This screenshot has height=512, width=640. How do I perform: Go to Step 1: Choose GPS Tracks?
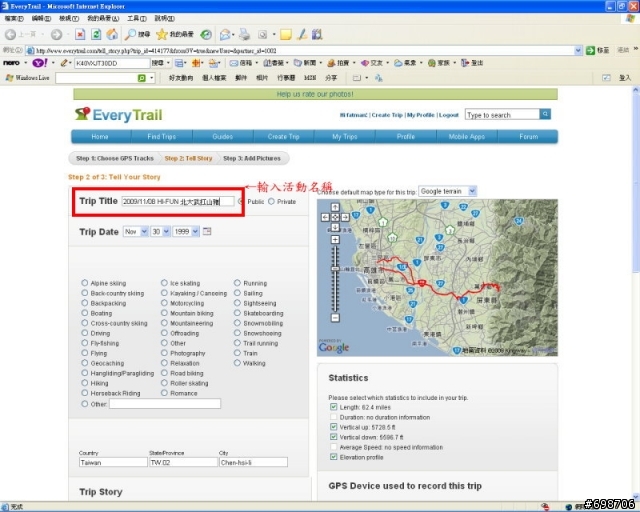[115, 158]
